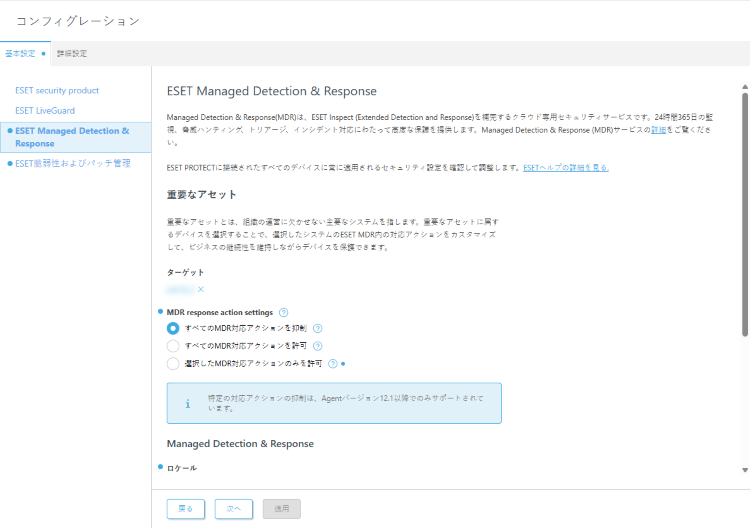Switch to the 詳細設定 tab

[72, 53]
